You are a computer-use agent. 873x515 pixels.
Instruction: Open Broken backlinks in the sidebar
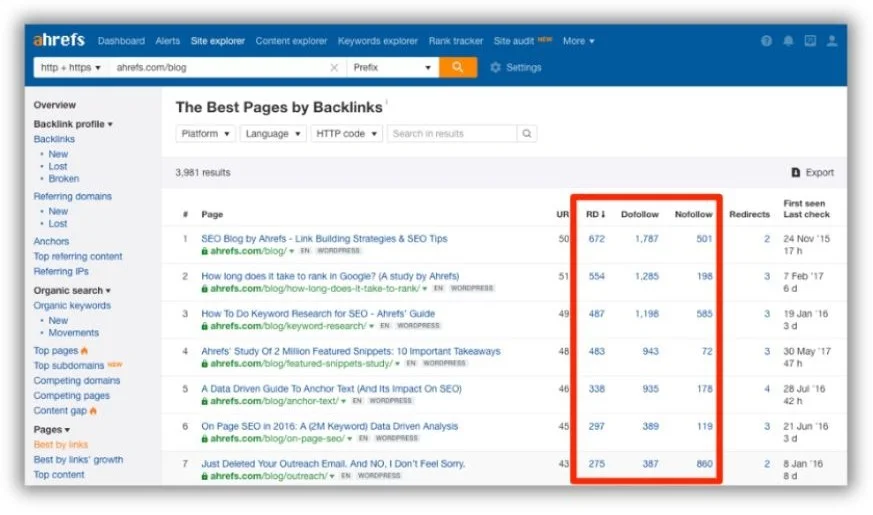point(63,179)
